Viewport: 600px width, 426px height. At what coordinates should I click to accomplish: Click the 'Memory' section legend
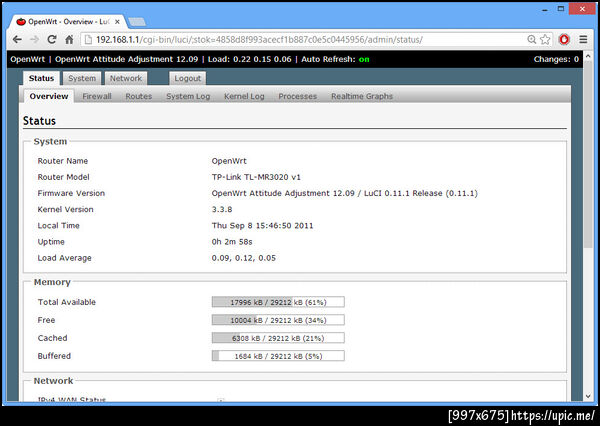(52, 282)
